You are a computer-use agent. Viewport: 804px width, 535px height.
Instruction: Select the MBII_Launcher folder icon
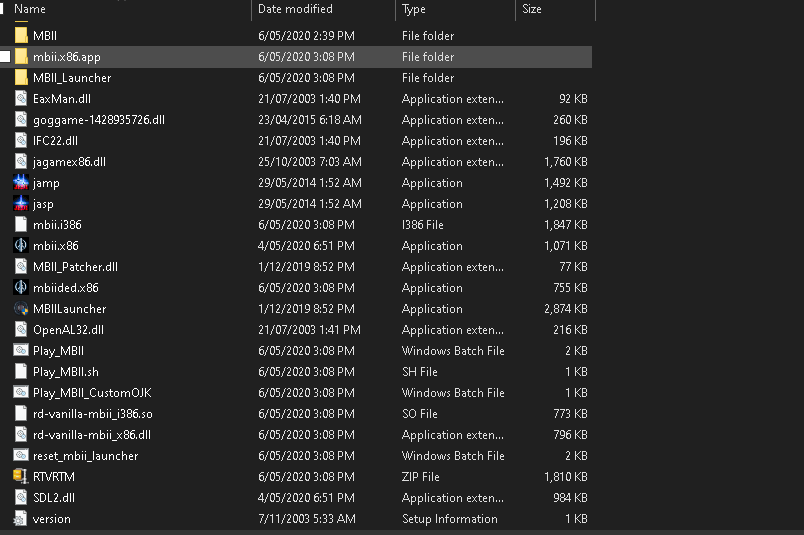coord(21,78)
